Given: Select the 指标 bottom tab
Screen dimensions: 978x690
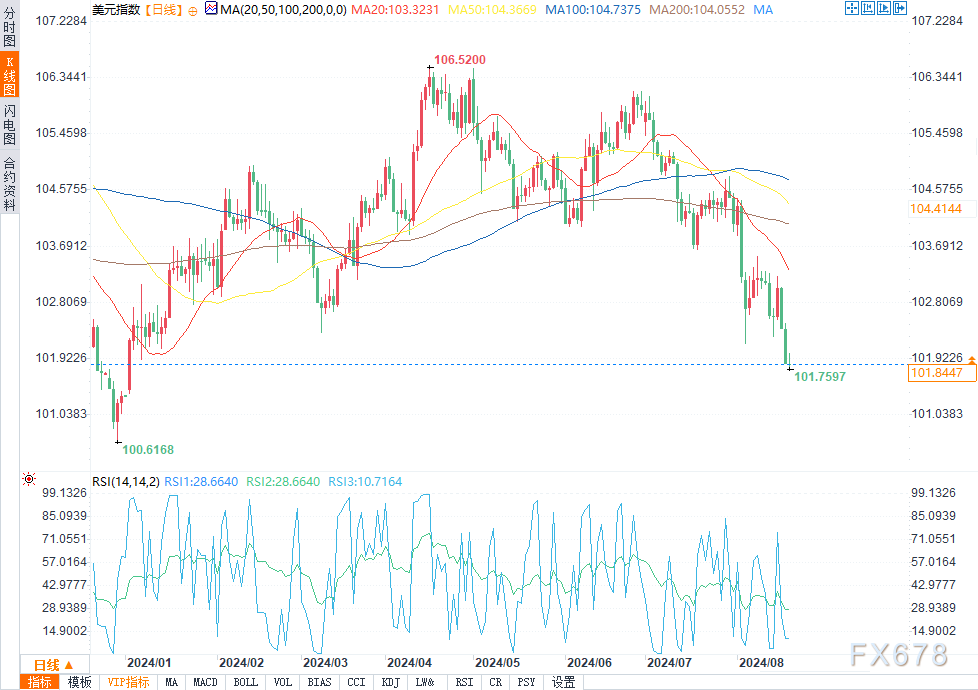Looking at the screenshot, I should 40,682.
